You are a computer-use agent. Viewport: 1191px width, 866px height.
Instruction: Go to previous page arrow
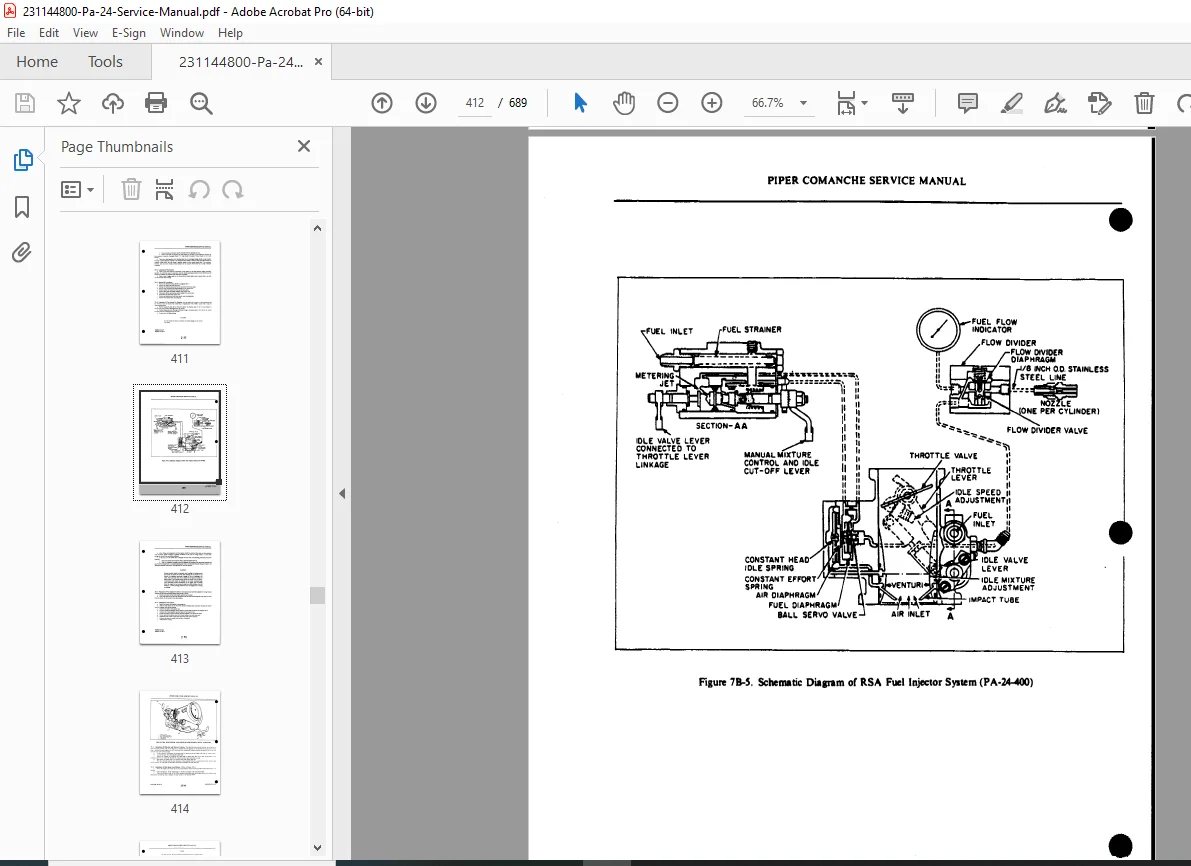point(382,103)
